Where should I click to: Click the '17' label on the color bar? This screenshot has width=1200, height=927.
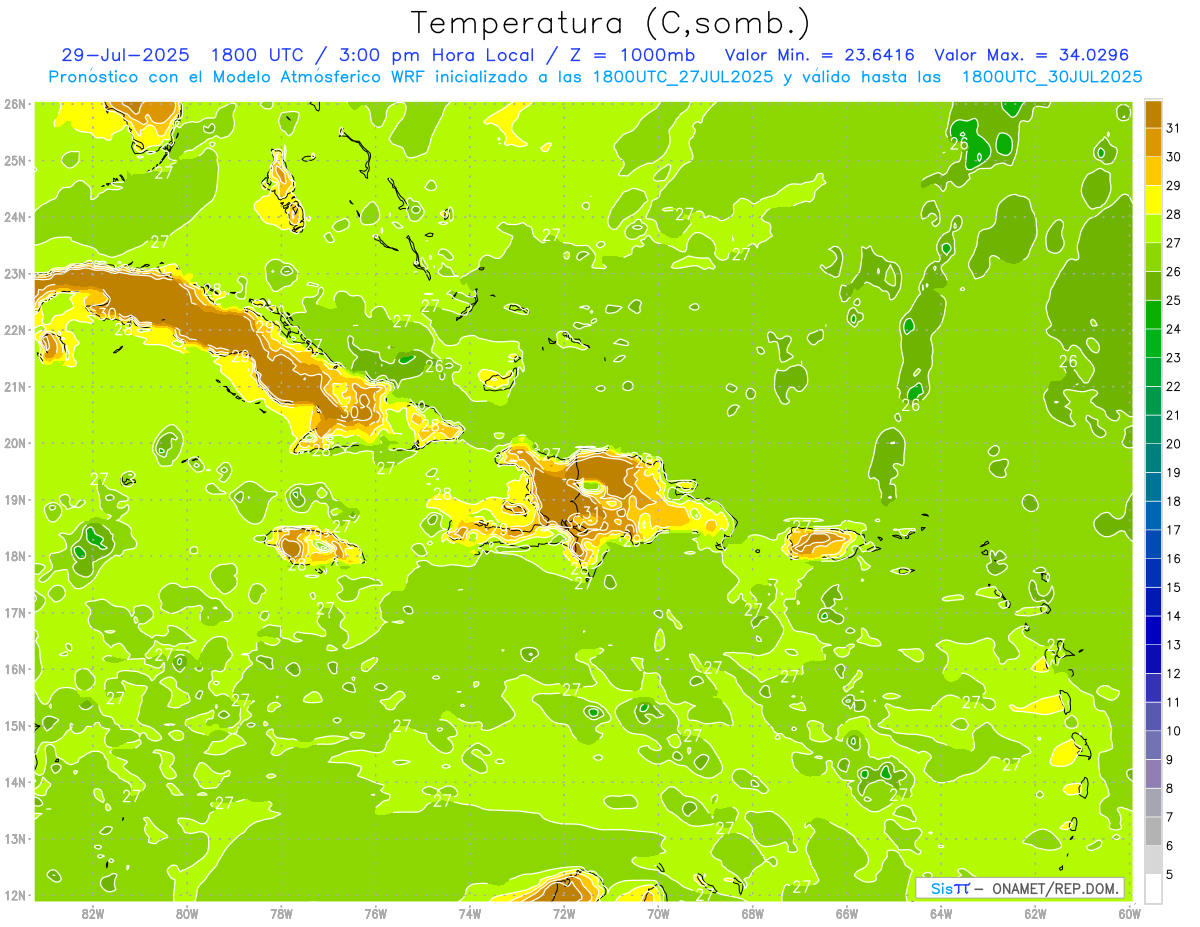pyautogui.click(x=1173, y=530)
